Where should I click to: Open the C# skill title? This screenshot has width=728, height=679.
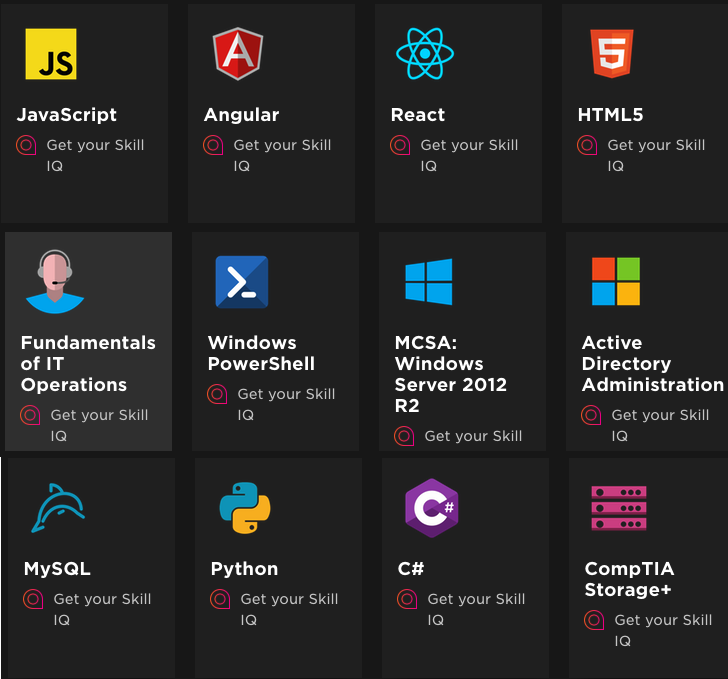(x=411, y=569)
